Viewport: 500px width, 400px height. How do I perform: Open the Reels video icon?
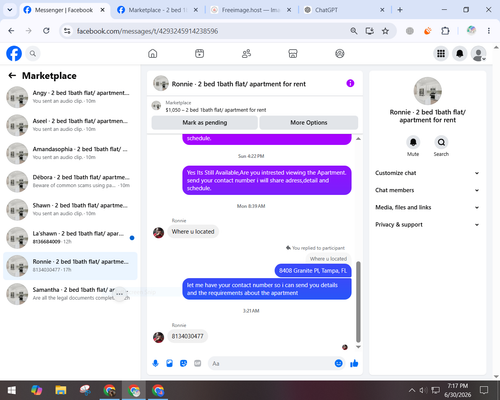pos(199,53)
